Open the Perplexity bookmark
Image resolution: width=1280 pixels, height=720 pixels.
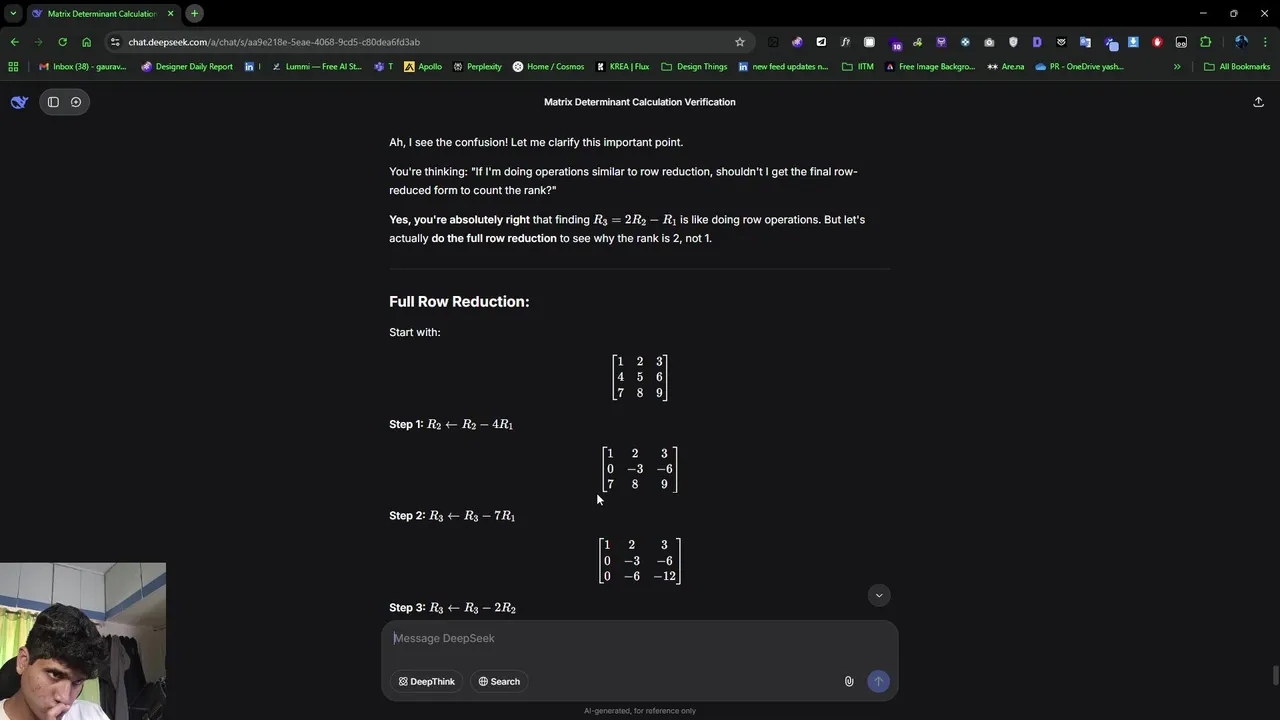(478, 67)
